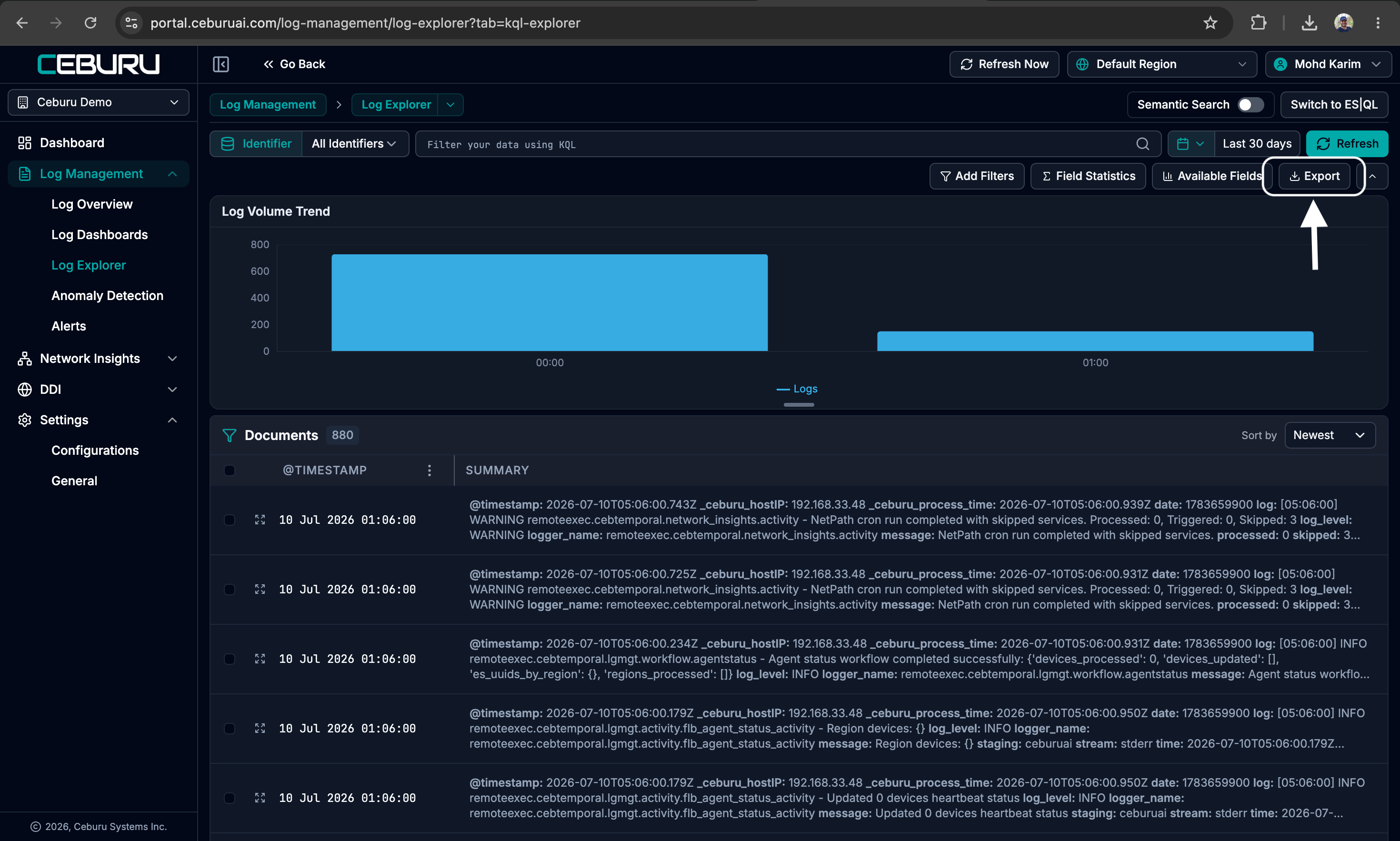The image size is (1400, 841).
Task: Select checkbox for Updated 0 devices row
Action: click(230, 798)
